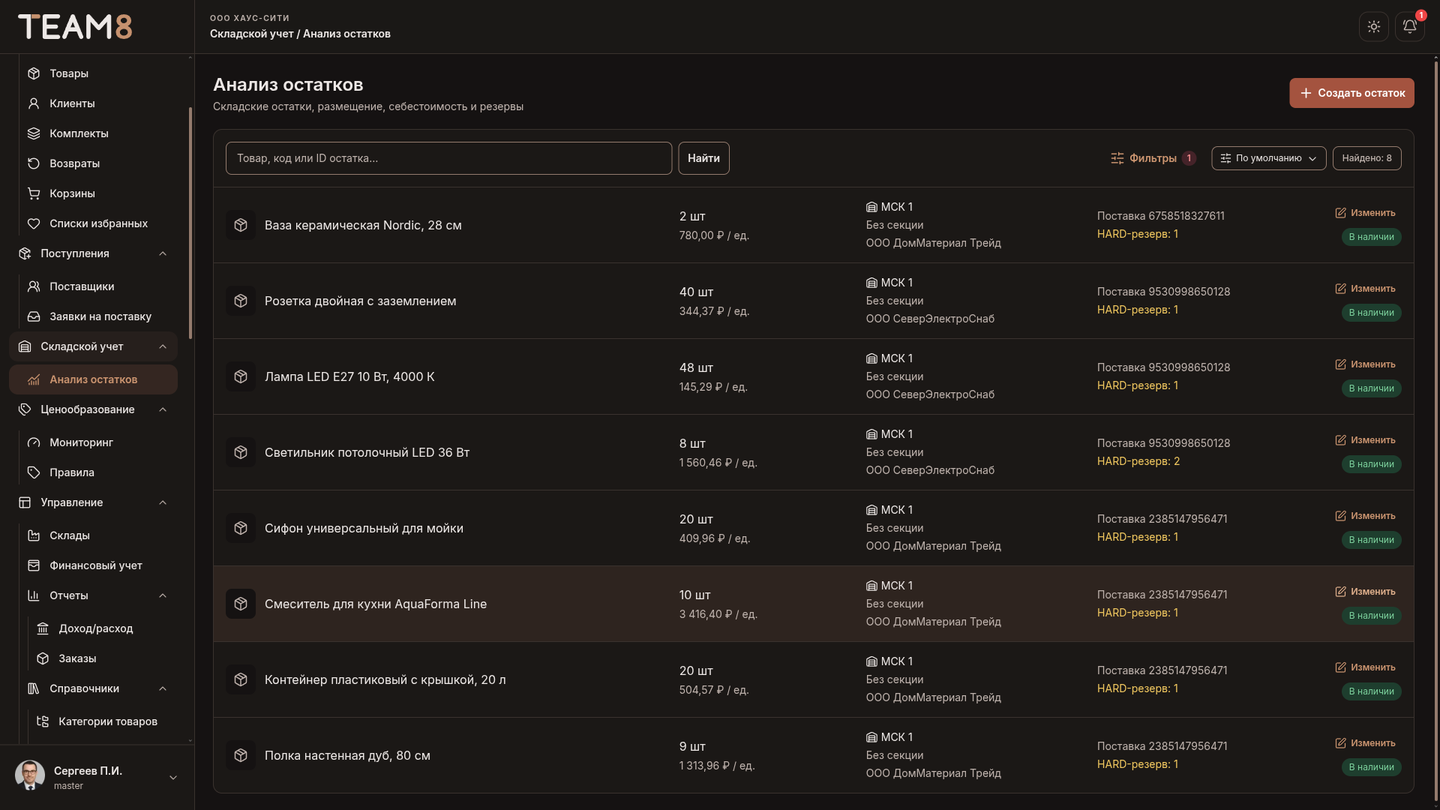The height and width of the screenshot is (810, 1440).
Task: Open the Фильтры panel
Action: tap(1153, 158)
